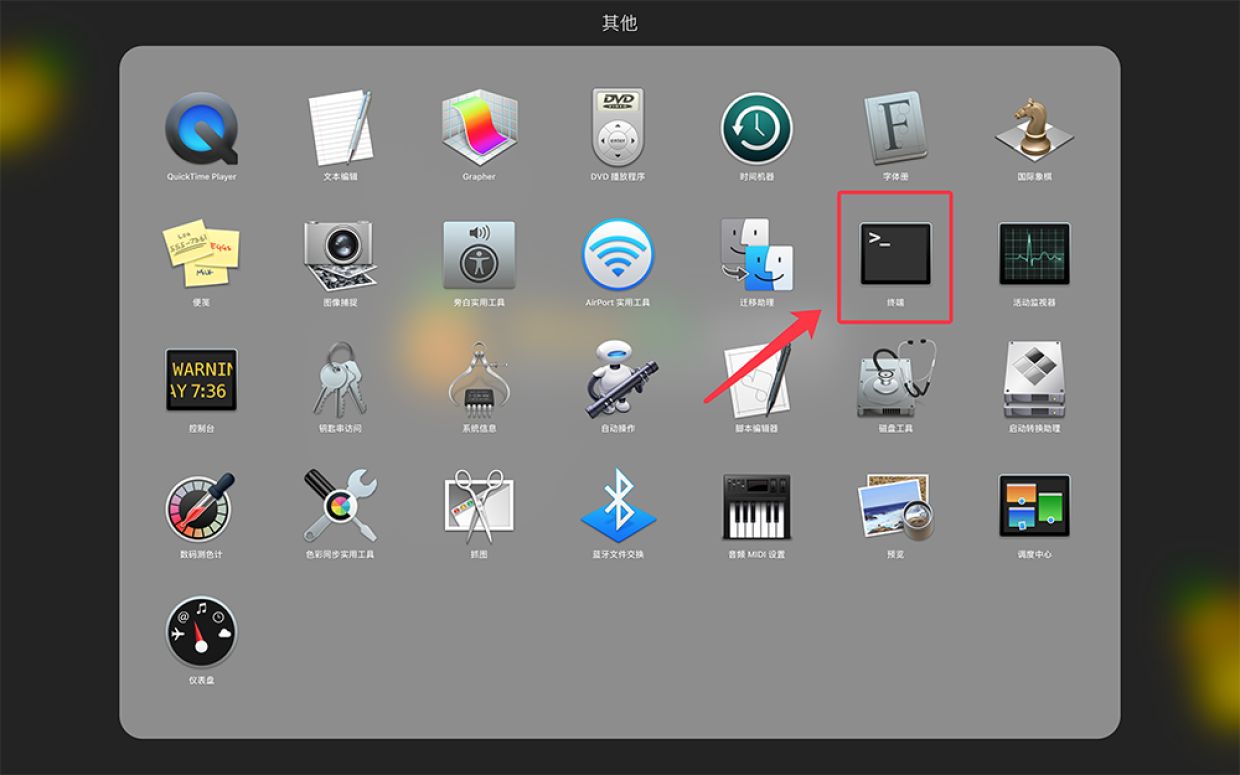Viewport: 1240px width, 775px height.
Task: Launch 预览 (Preview) app
Action: tap(896, 506)
